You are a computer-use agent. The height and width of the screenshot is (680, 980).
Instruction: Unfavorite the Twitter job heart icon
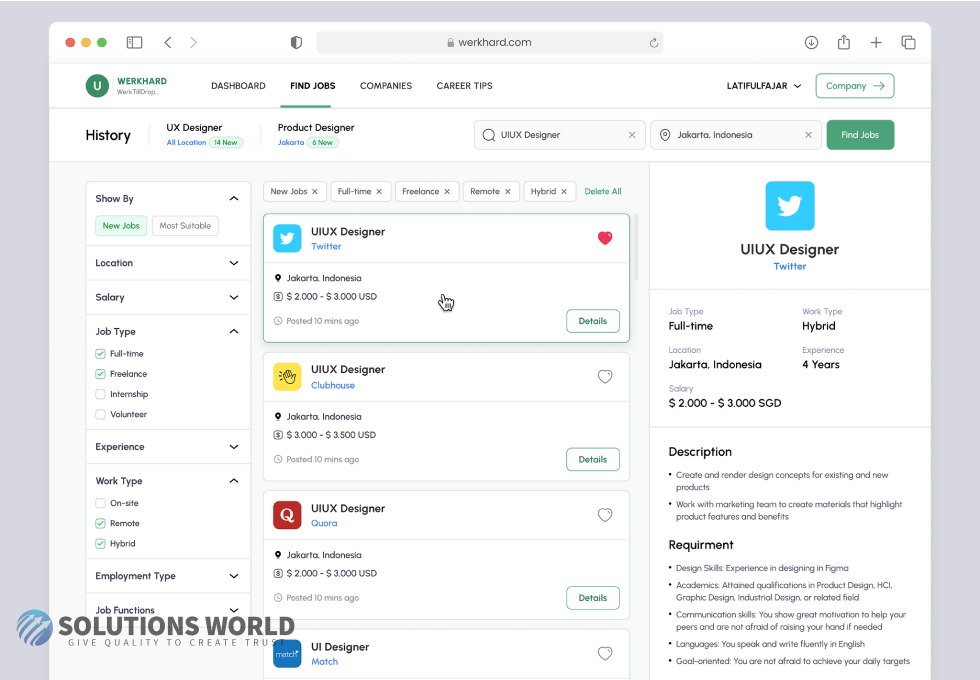(x=605, y=238)
